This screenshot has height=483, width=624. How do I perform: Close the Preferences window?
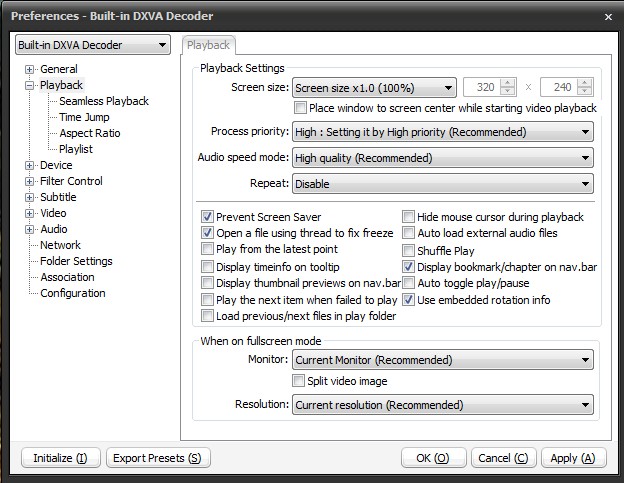point(608,17)
